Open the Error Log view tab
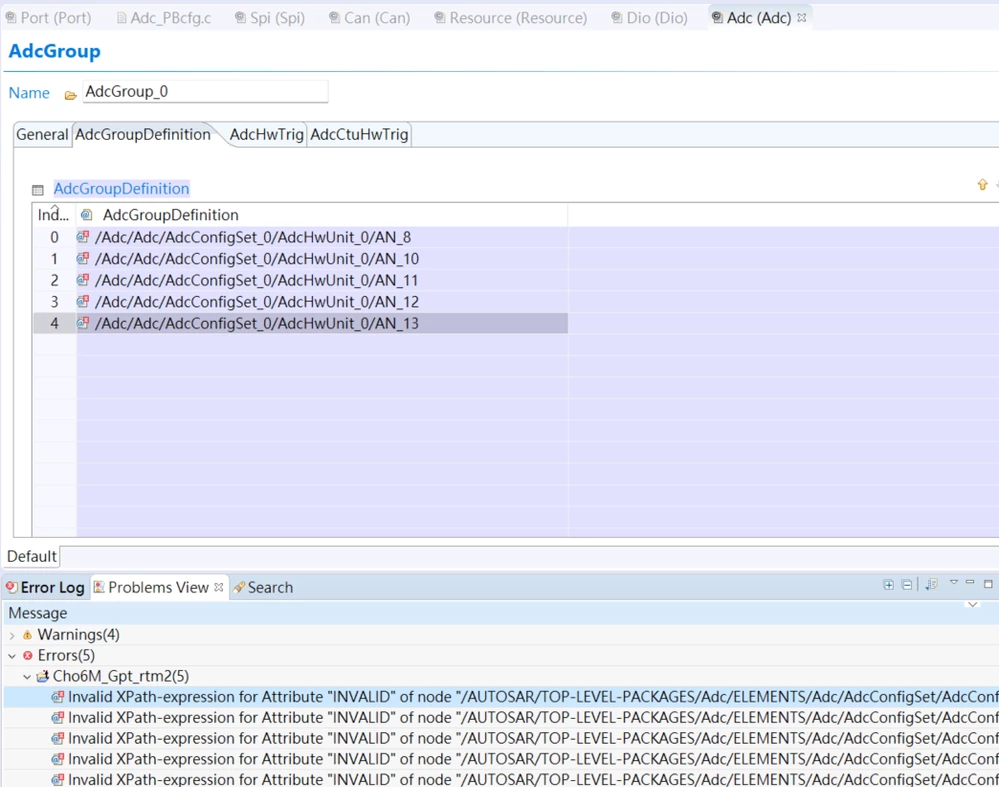Image resolution: width=999 pixels, height=787 pixels. coord(45,588)
